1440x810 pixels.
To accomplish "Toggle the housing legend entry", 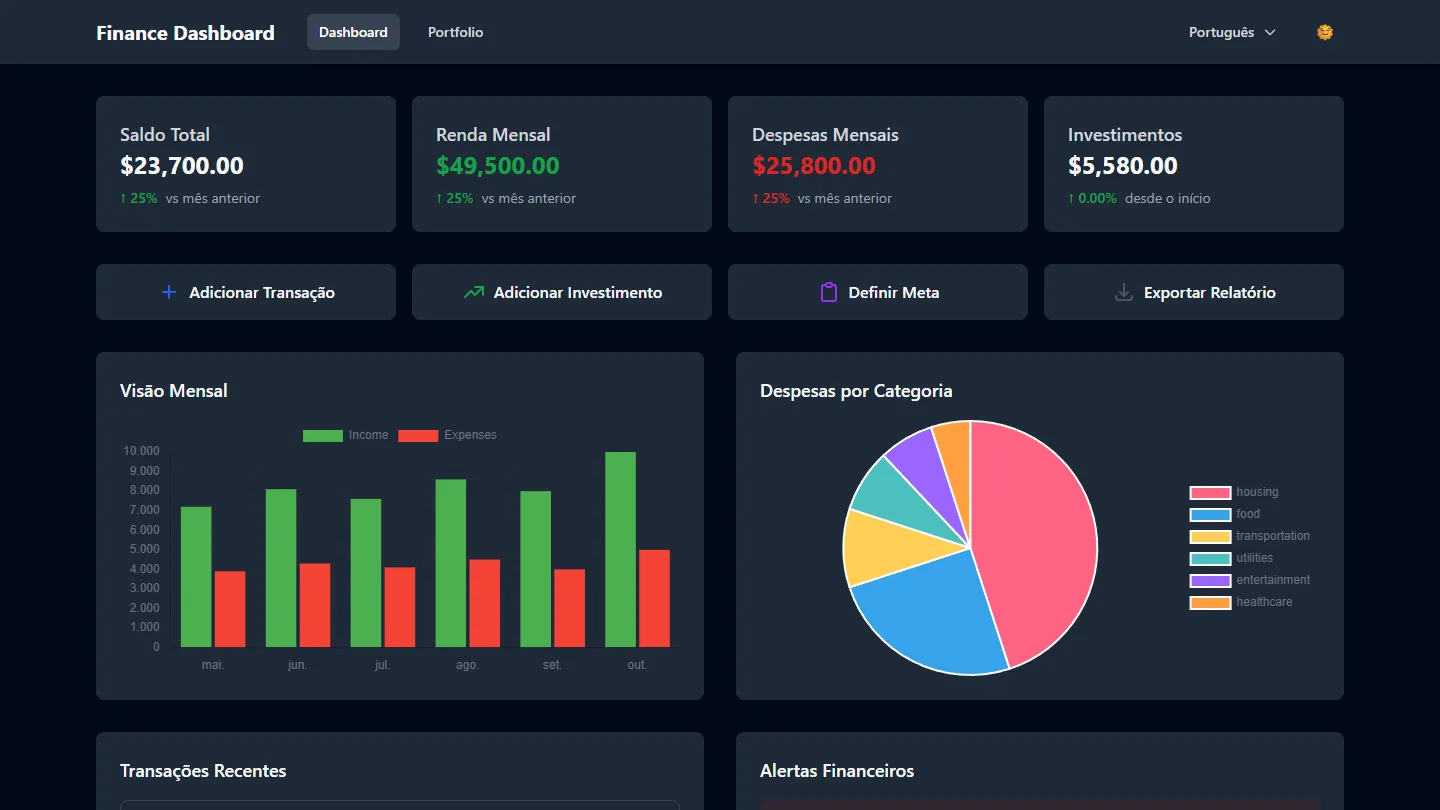I will pos(1234,492).
